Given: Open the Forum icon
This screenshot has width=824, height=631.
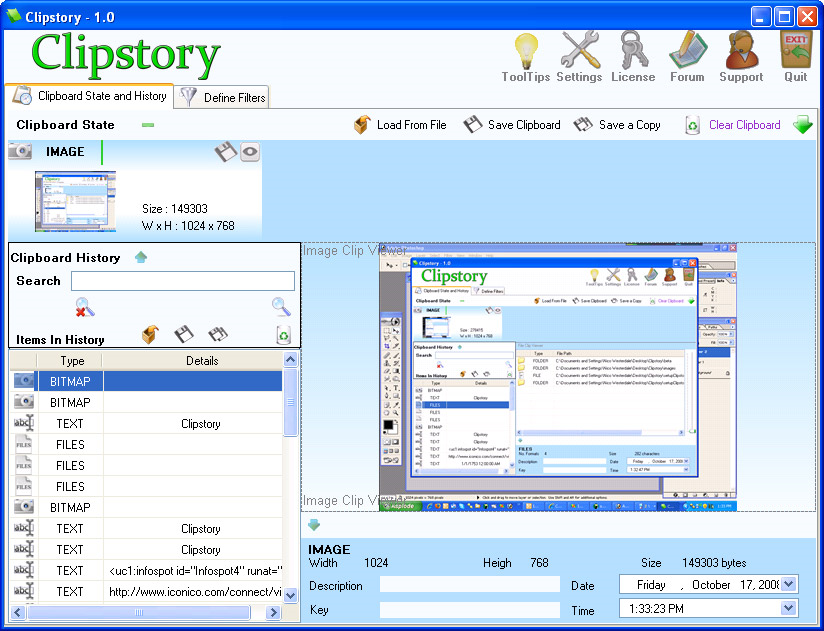Looking at the screenshot, I should click(687, 50).
